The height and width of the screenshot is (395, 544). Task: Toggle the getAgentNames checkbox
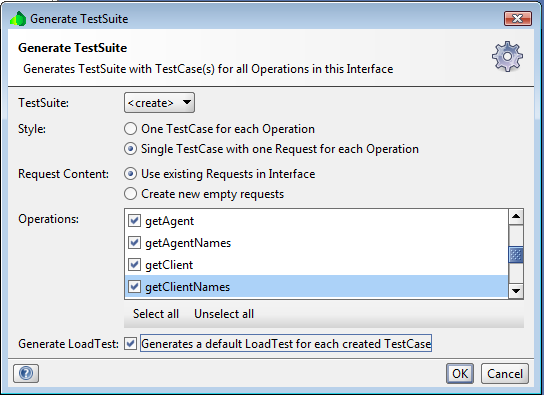134,242
